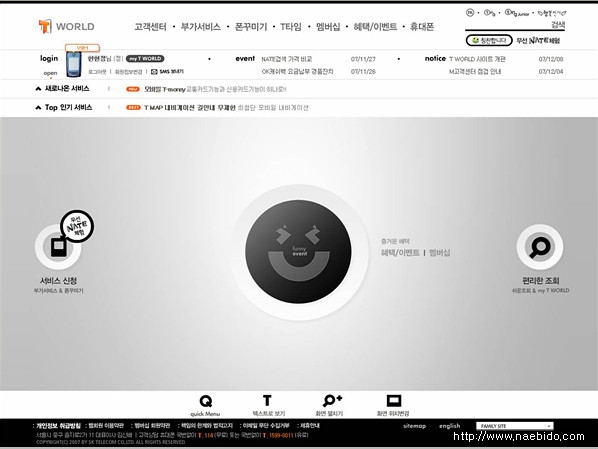
Task: Open notice M고객센터 점검 안내
Action: (475, 71)
